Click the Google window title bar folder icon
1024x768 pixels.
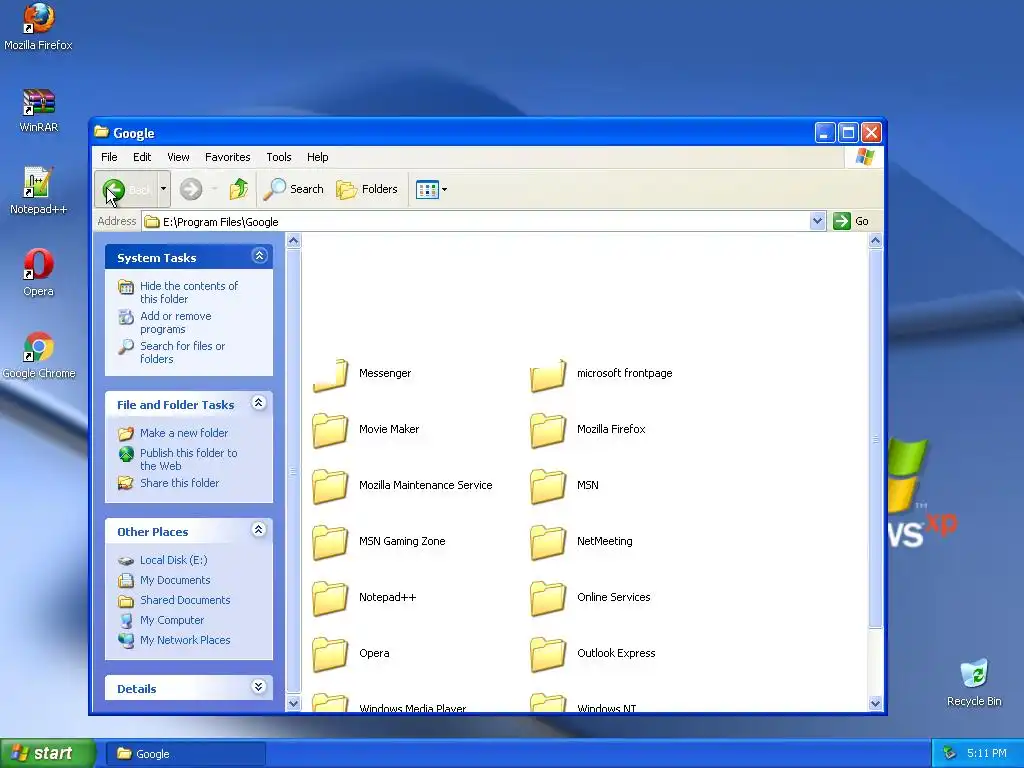tap(101, 132)
